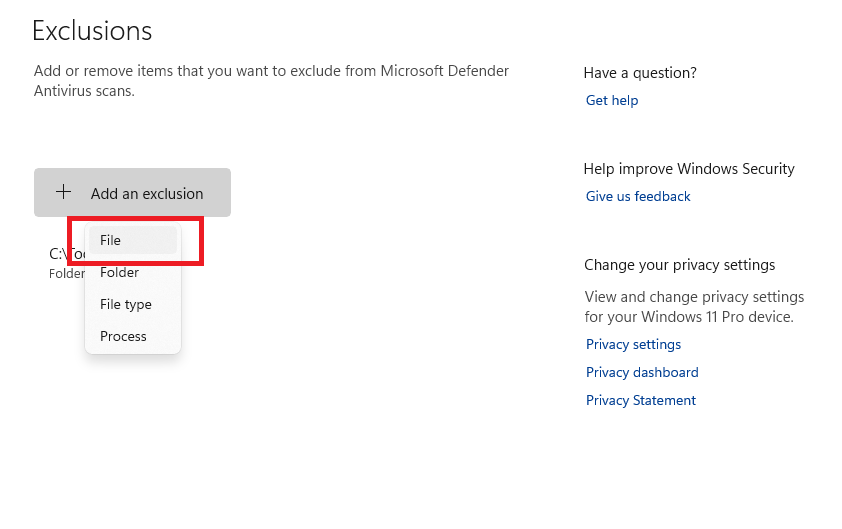Open the Add an exclusion dropdown button
The width and height of the screenshot is (842, 529).
tap(132, 193)
